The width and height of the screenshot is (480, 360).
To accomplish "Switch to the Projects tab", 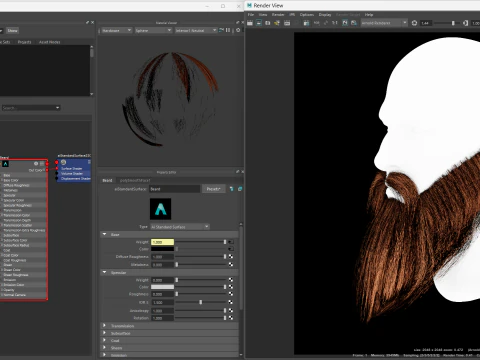I will click(x=24, y=42).
